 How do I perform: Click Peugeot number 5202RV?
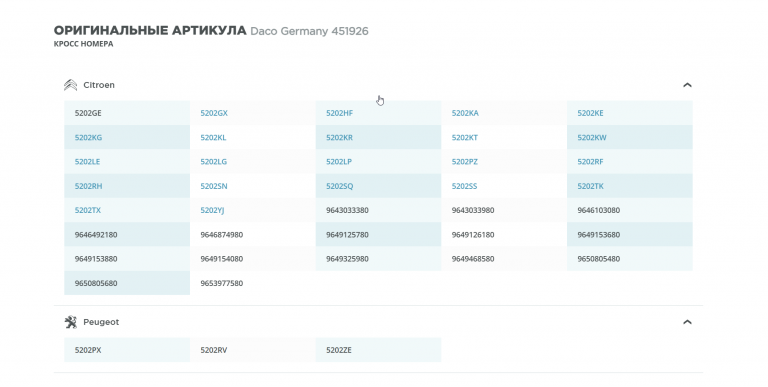pos(214,350)
